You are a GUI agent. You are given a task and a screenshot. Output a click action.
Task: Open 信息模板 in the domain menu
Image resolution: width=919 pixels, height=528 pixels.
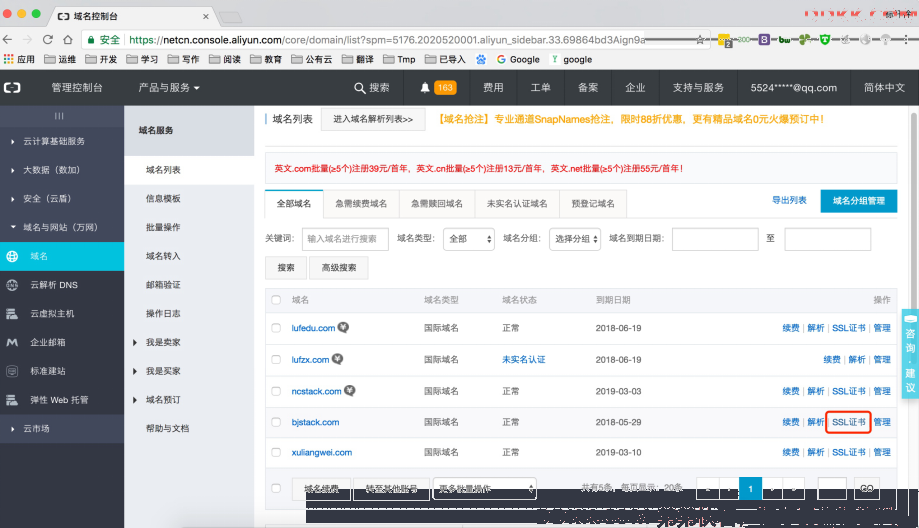click(163, 199)
